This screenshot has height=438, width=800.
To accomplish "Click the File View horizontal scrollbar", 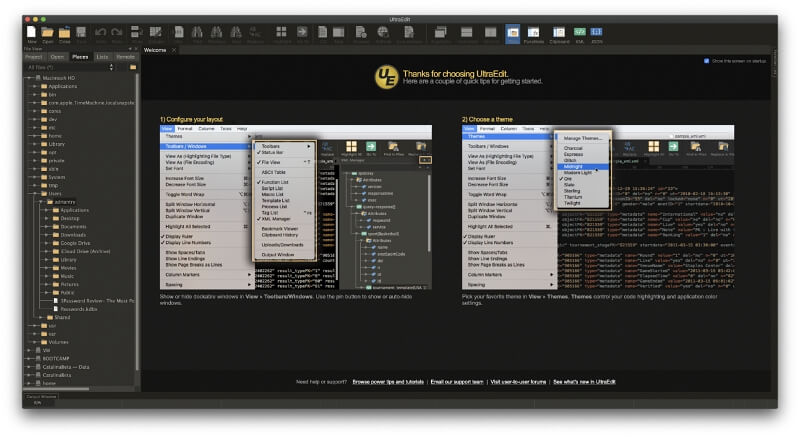I will click(57, 389).
